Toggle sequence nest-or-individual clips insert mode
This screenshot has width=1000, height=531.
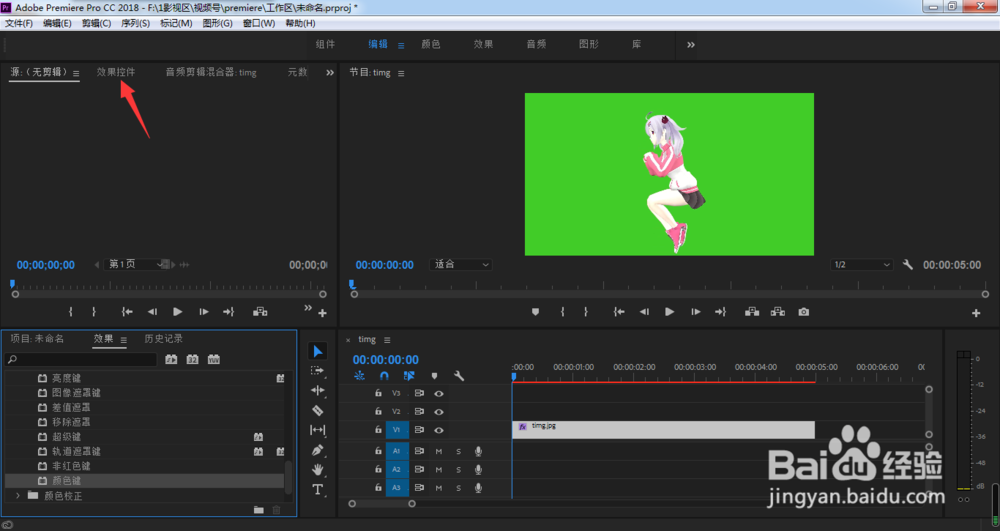360,376
